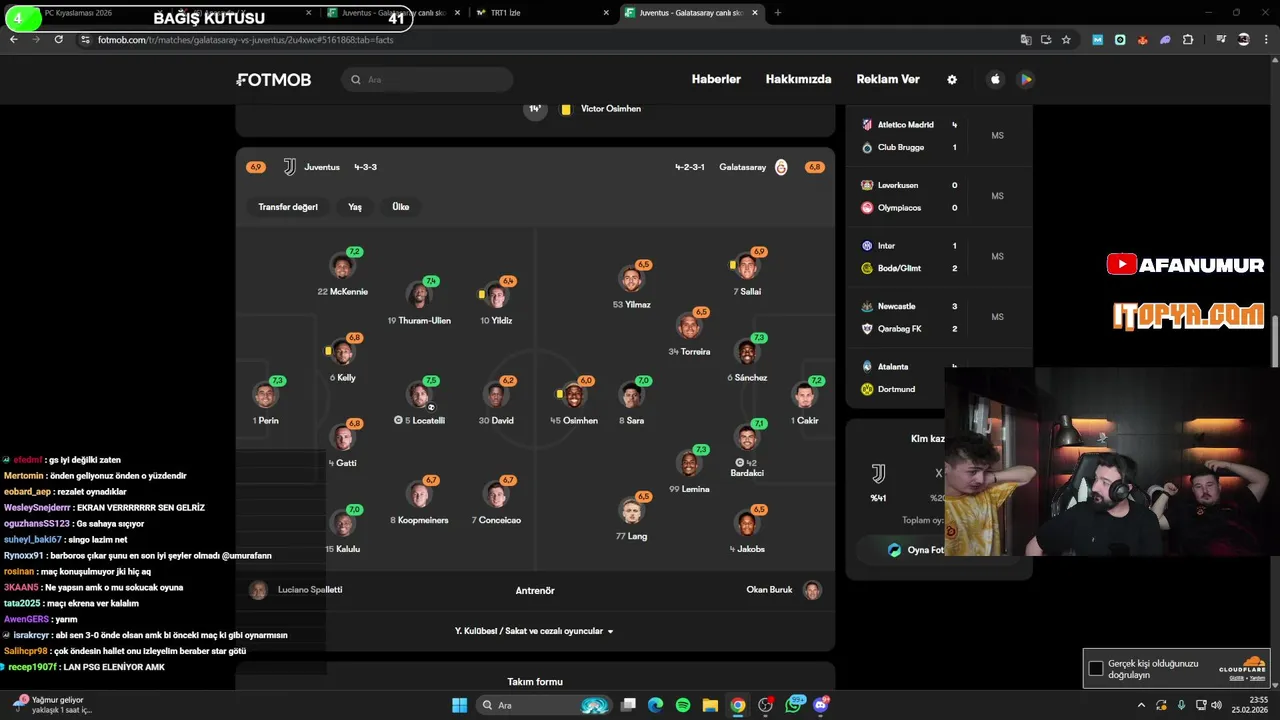The width and height of the screenshot is (1280, 720).
Task: Click Lang's player avatar
Action: pos(632,511)
